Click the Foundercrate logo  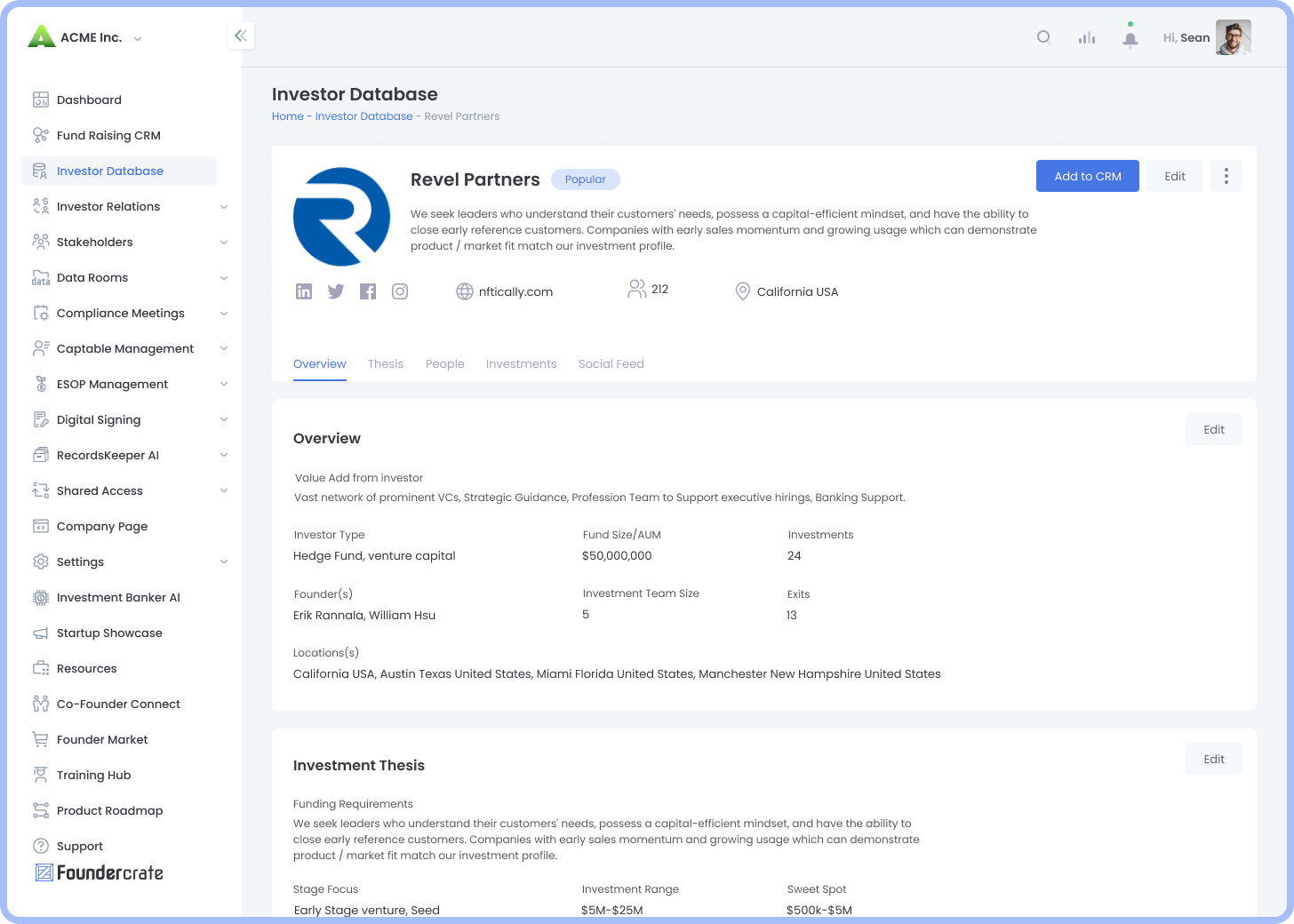click(x=100, y=872)
